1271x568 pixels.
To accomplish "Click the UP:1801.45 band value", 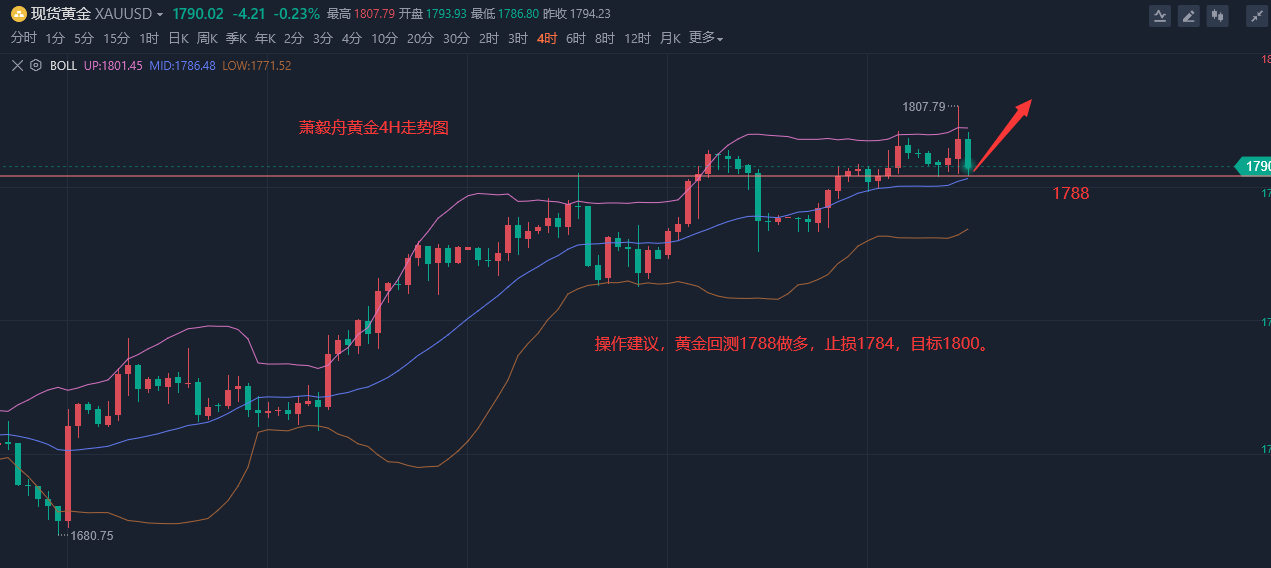I will tap(113, 65).
